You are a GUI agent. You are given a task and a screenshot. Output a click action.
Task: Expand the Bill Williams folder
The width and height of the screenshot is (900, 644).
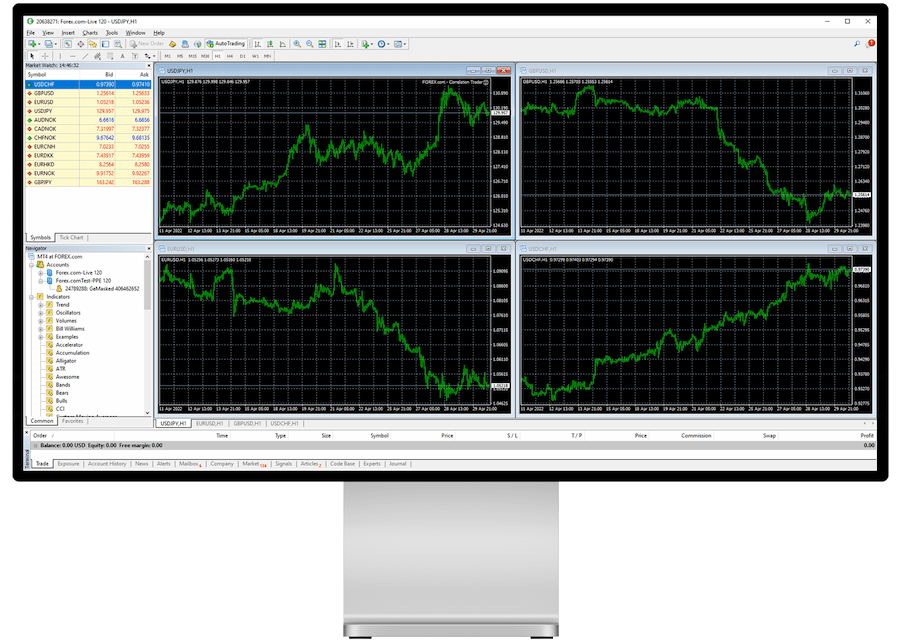click(x=41, y=329)
